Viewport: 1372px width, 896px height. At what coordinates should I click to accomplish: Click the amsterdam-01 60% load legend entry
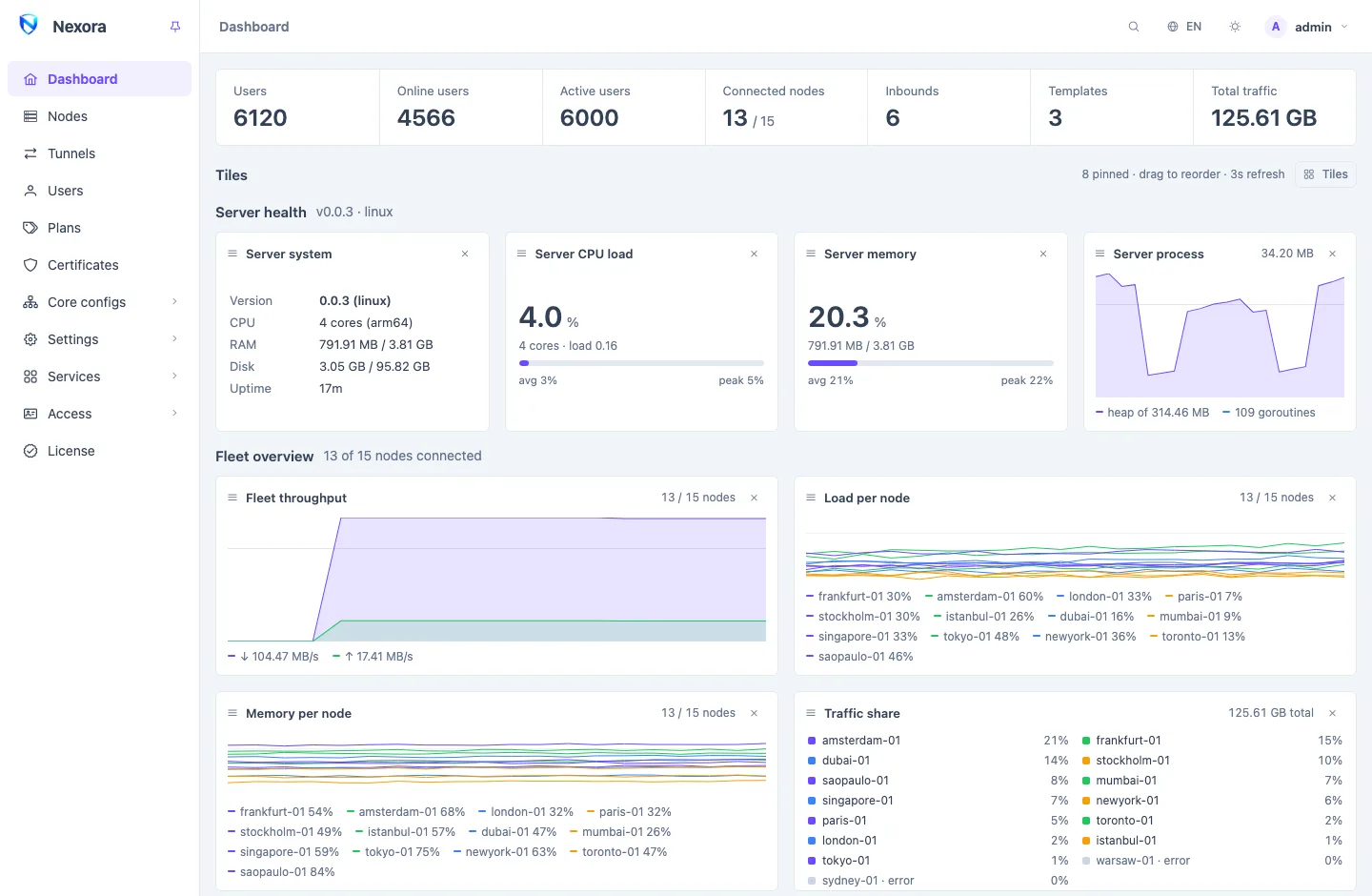coord(984,597)
